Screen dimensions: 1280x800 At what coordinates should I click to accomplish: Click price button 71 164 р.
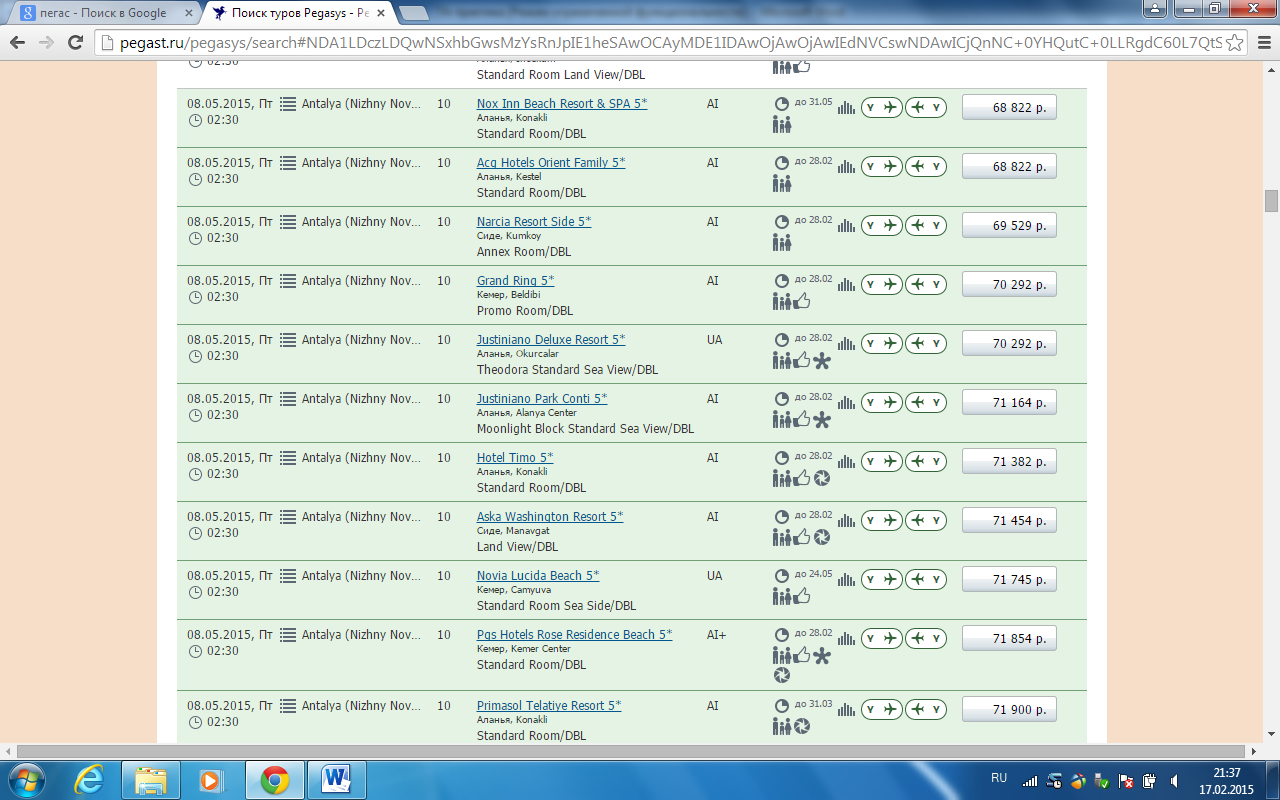tap(1009, 403)
